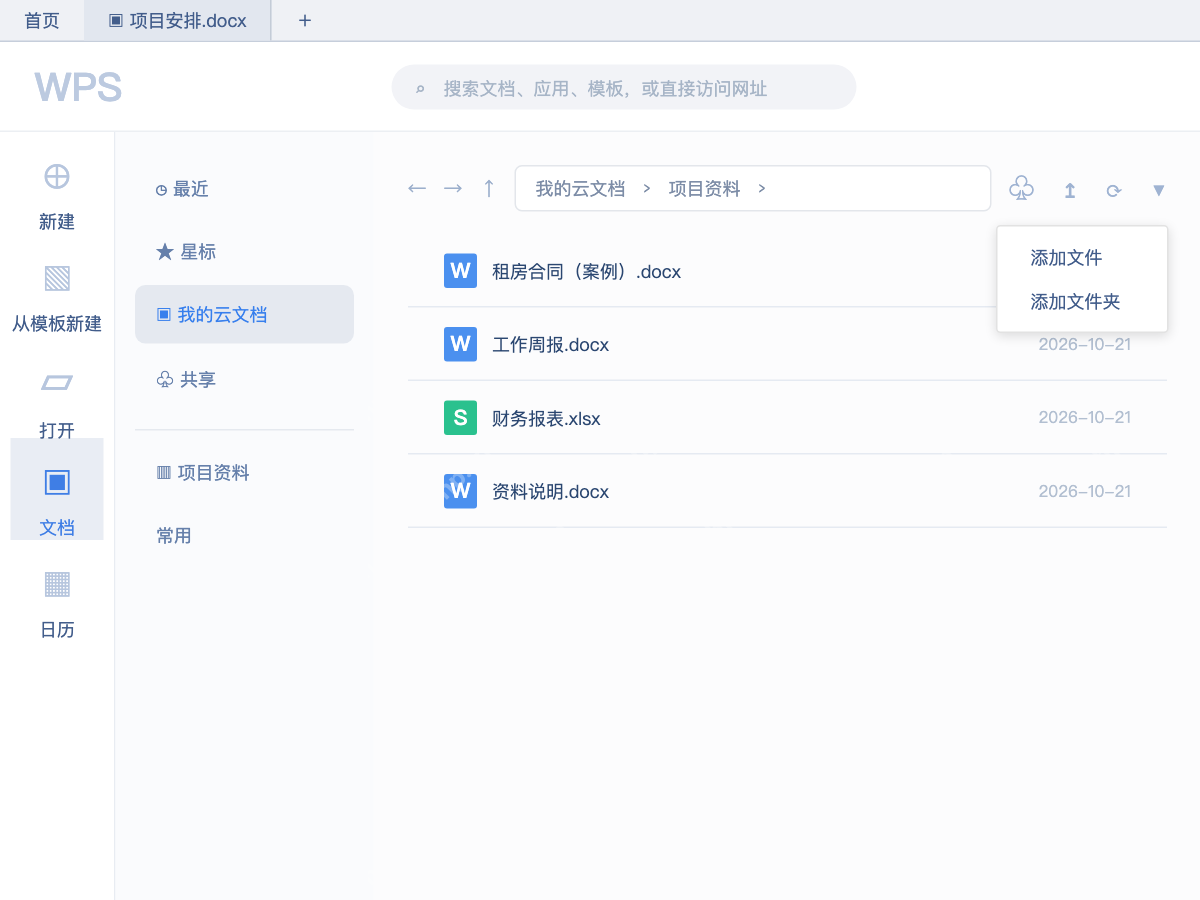Select 我的云文档 in navigation panel
This screenshot has width=1200, height=900.
pos(244,314)
